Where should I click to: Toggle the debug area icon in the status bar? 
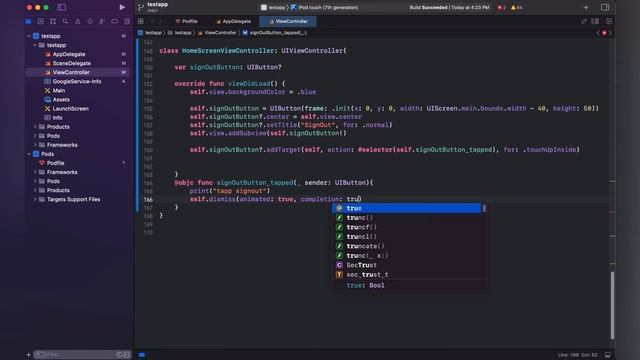pyautogui.click(x=608, y=355)
